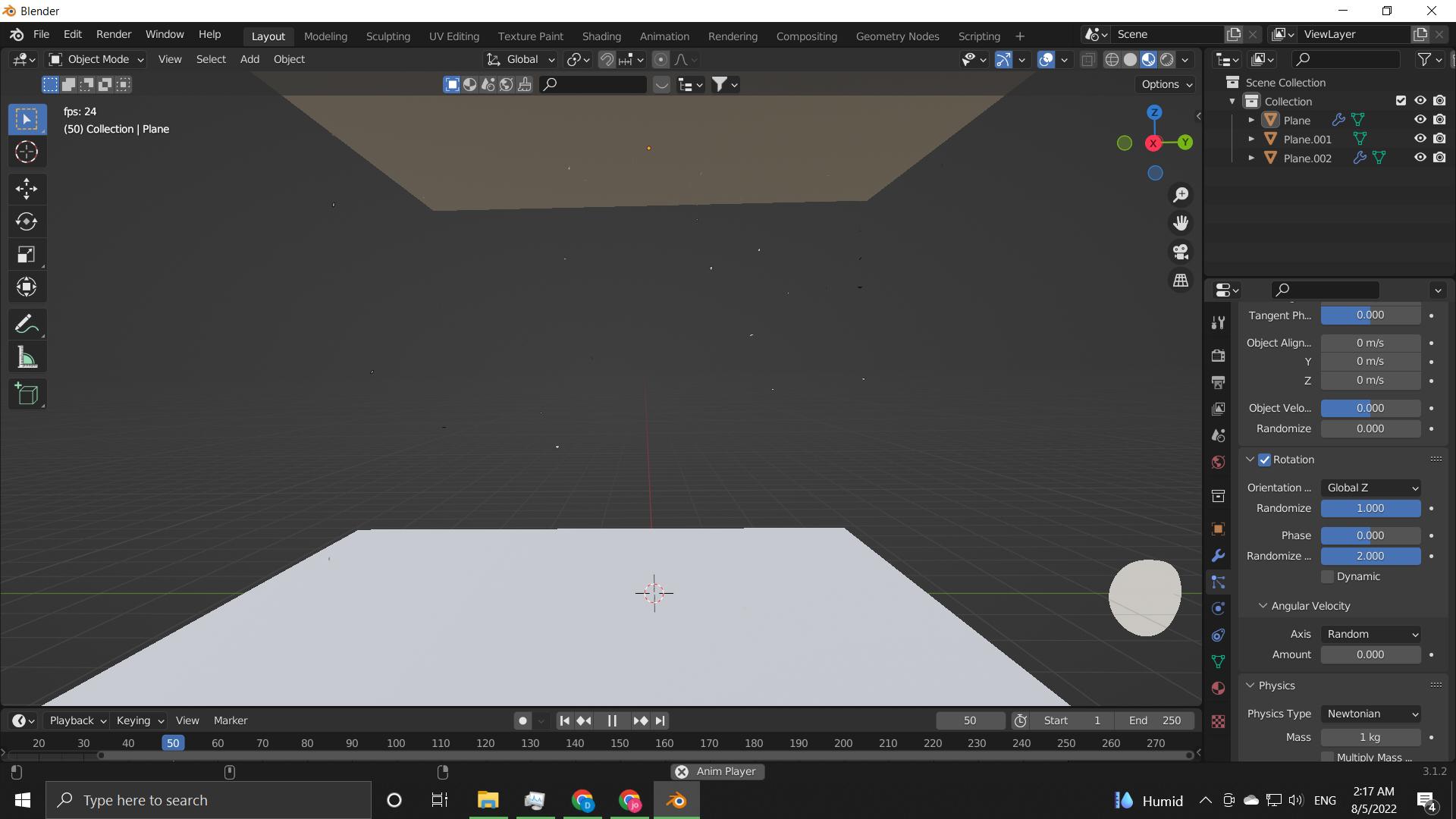This screenshot has width=1456, height=819.
Task: Click frame 50 on the timeline
Action: coord(172,743)
